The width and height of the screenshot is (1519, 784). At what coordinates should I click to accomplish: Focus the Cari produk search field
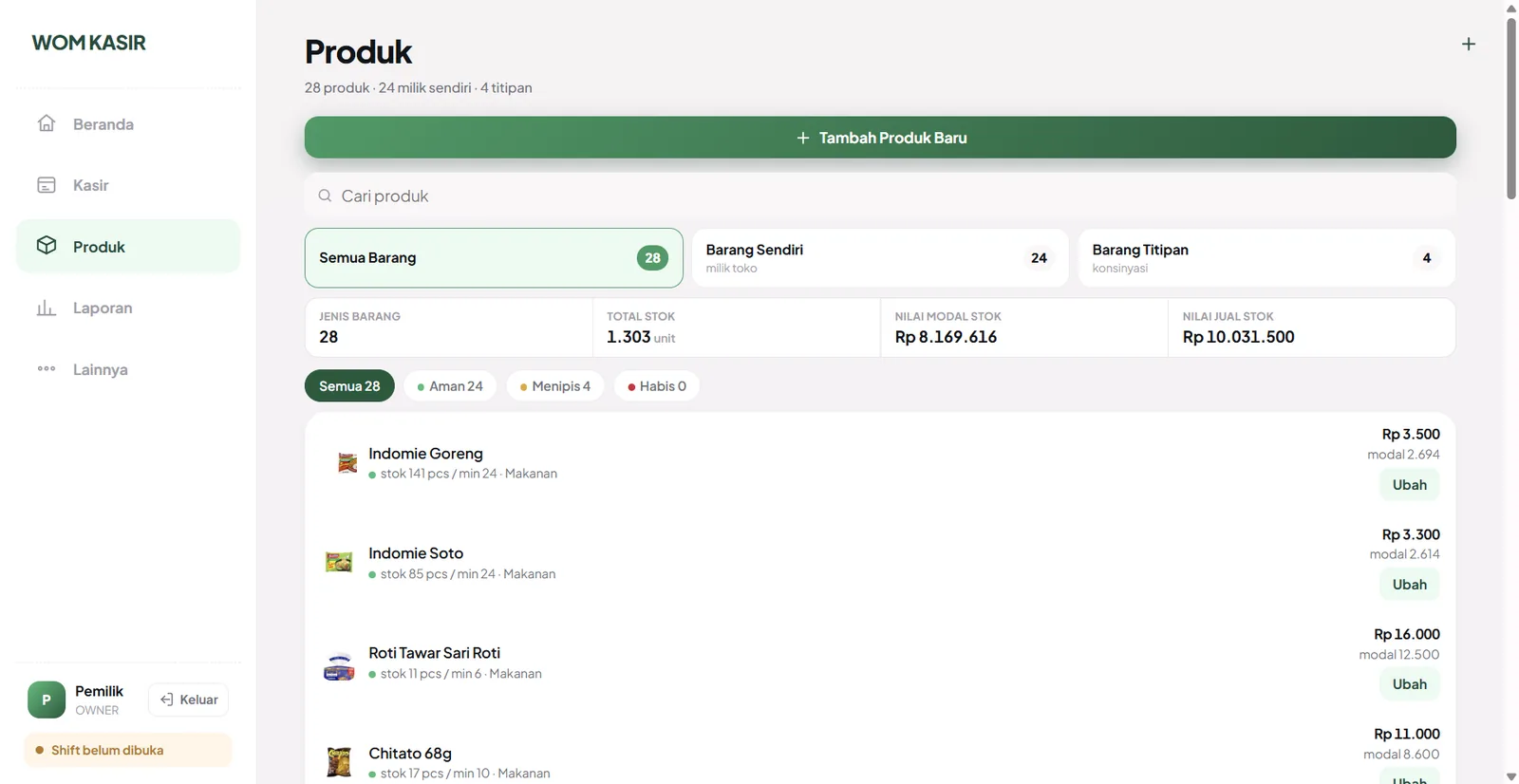pos(880,196)
